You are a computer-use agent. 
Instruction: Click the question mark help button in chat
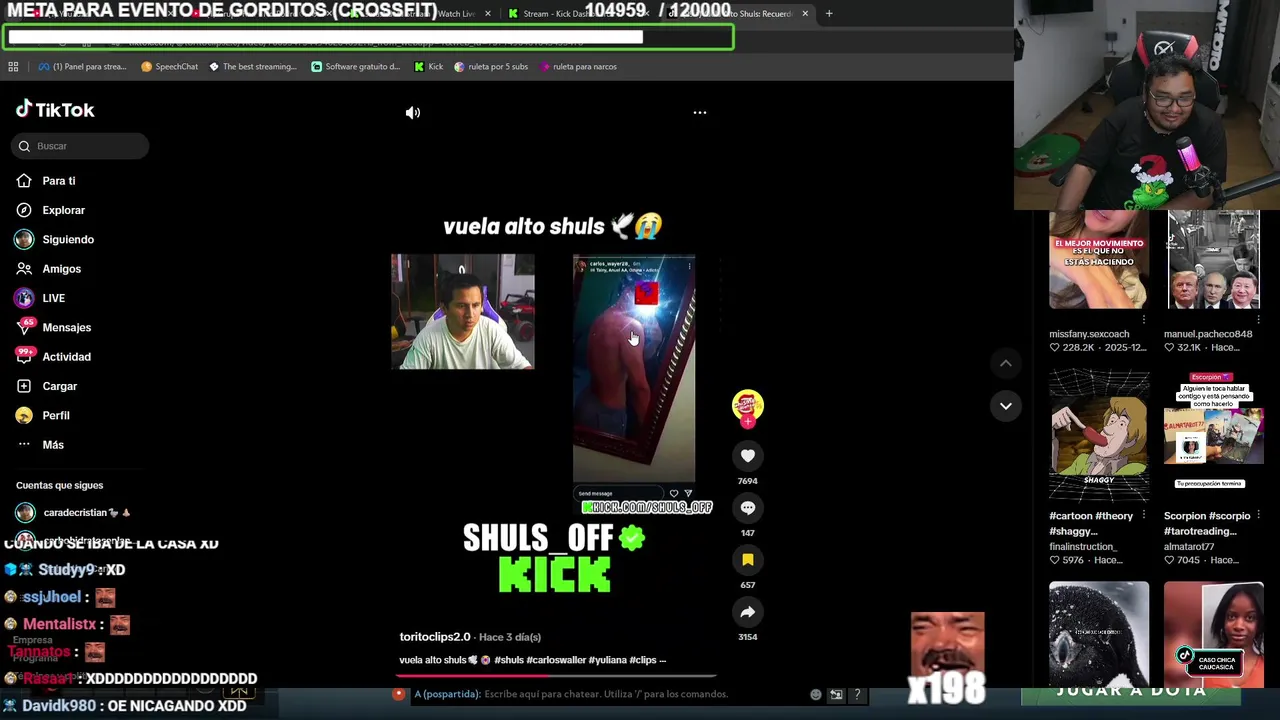click(x=857, y=695)
